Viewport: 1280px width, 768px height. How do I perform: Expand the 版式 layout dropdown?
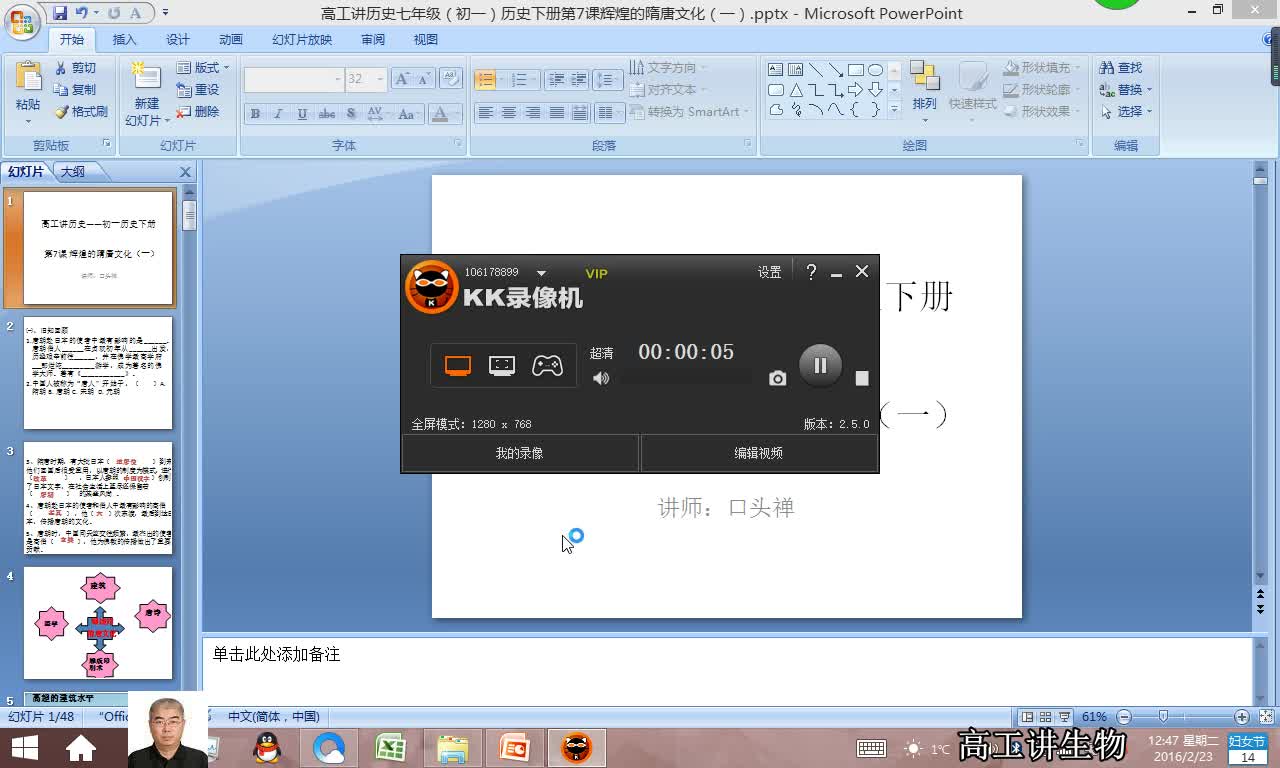203,67
